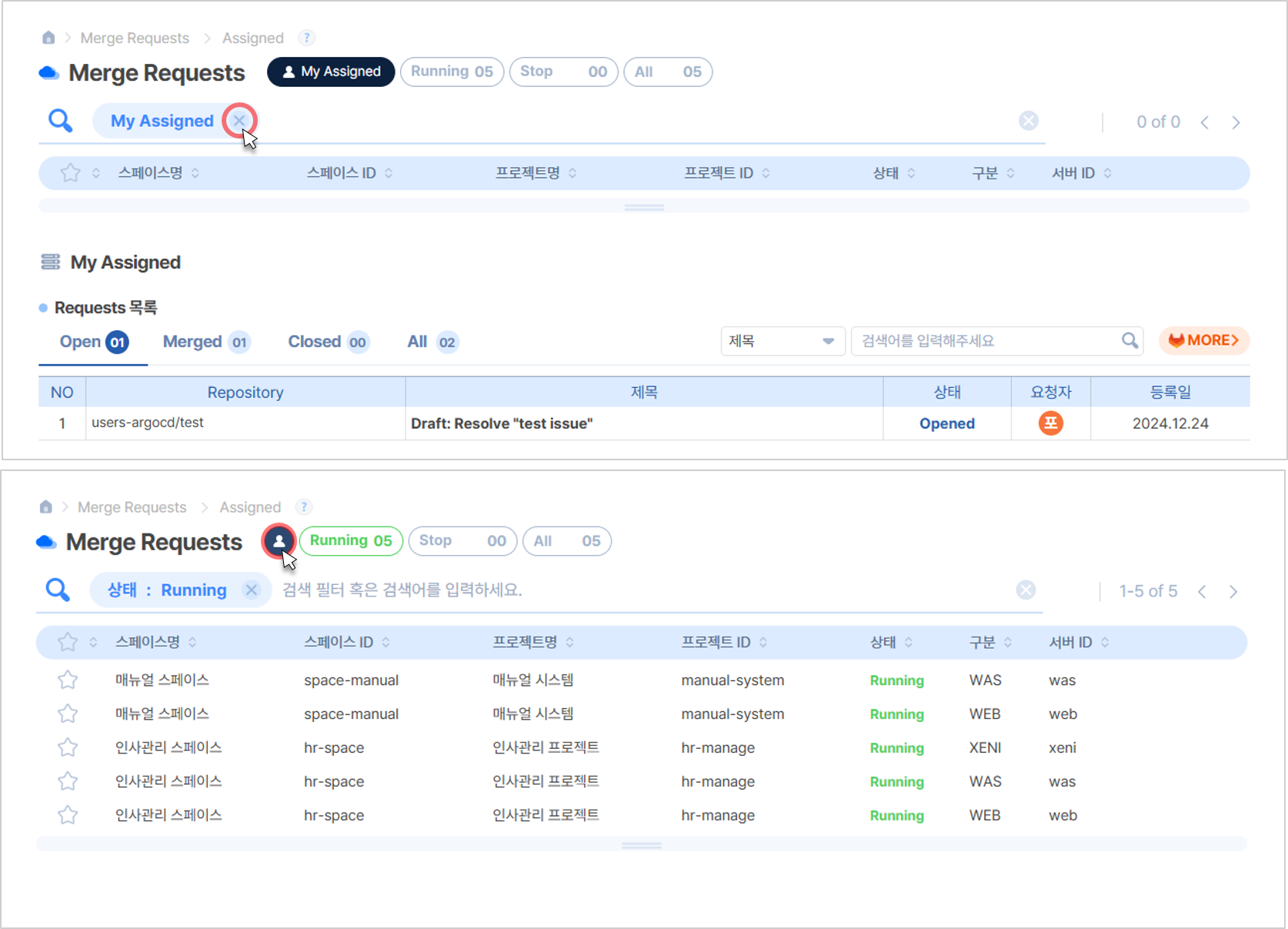Open the Draft: Resolve "test issue" request

click(502, 423)
